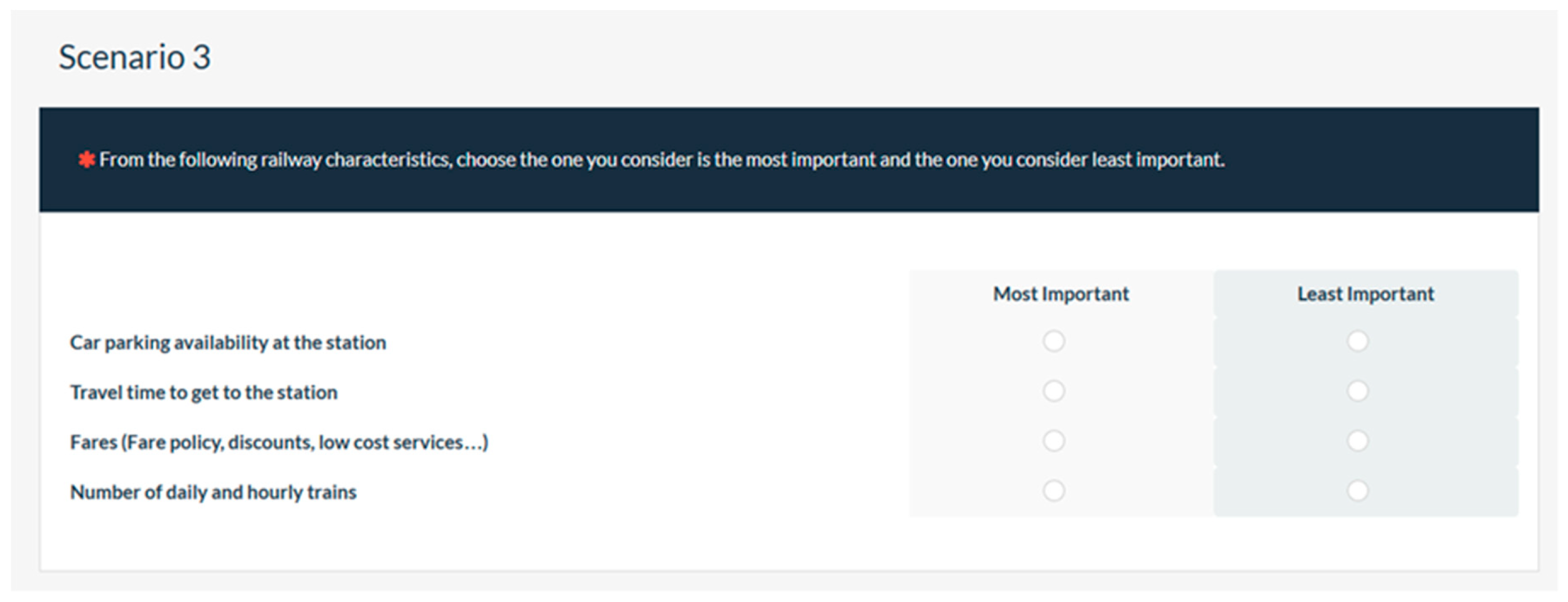Select Least Important for Car parking availability

tap(1357, 341)
